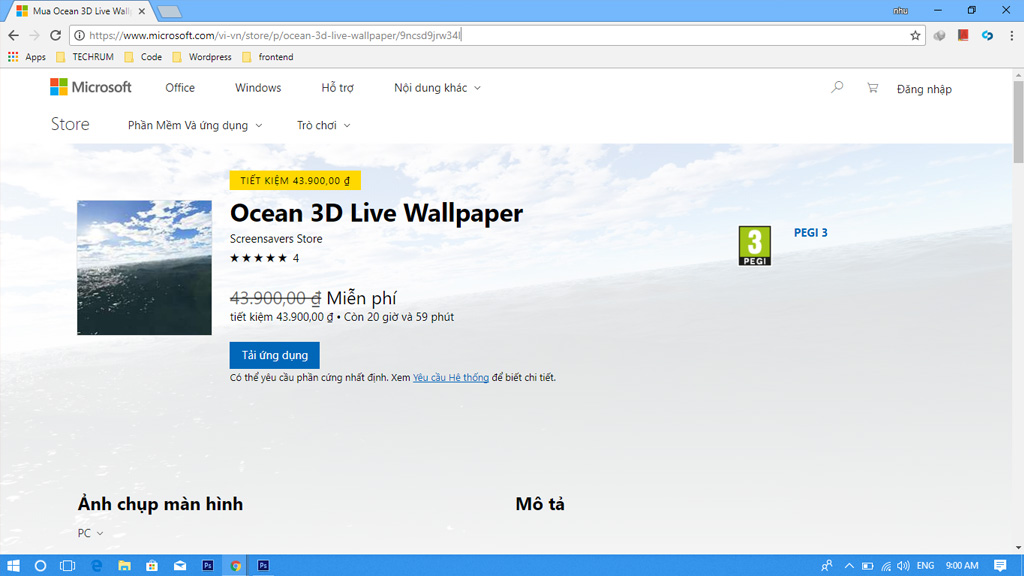The width and height of the screenshot is (1024, 576).
Task: Launch Microsoft Edge from taskbar
Action: click(x=96, y=566)
